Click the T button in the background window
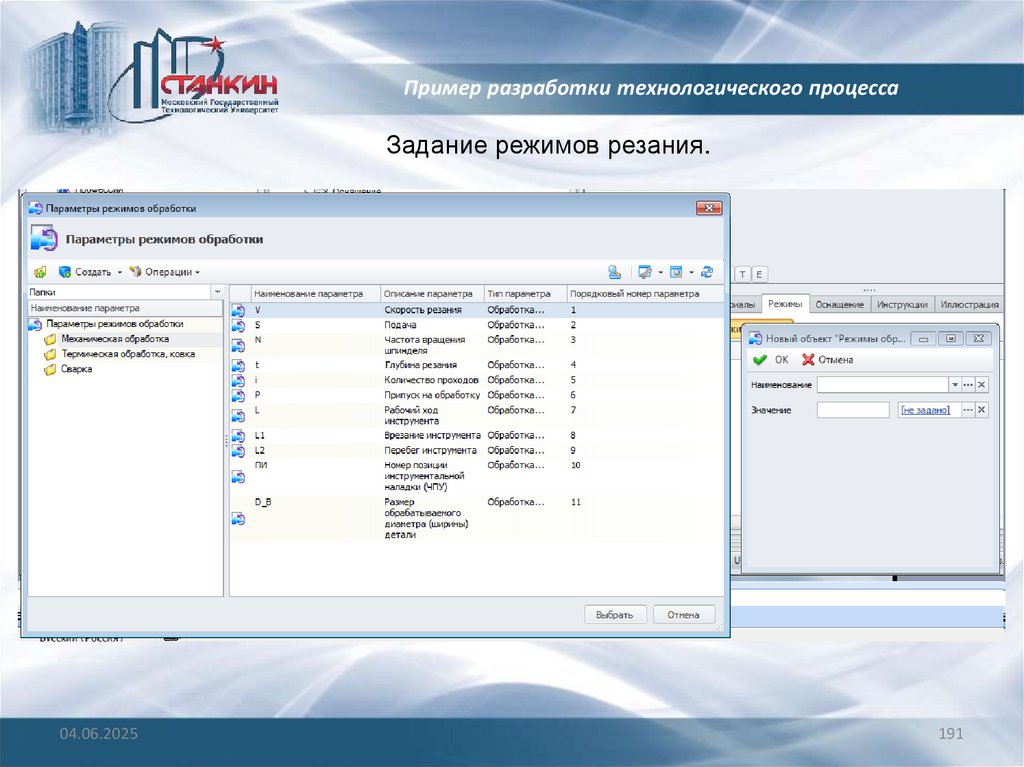 click(743, 274)
